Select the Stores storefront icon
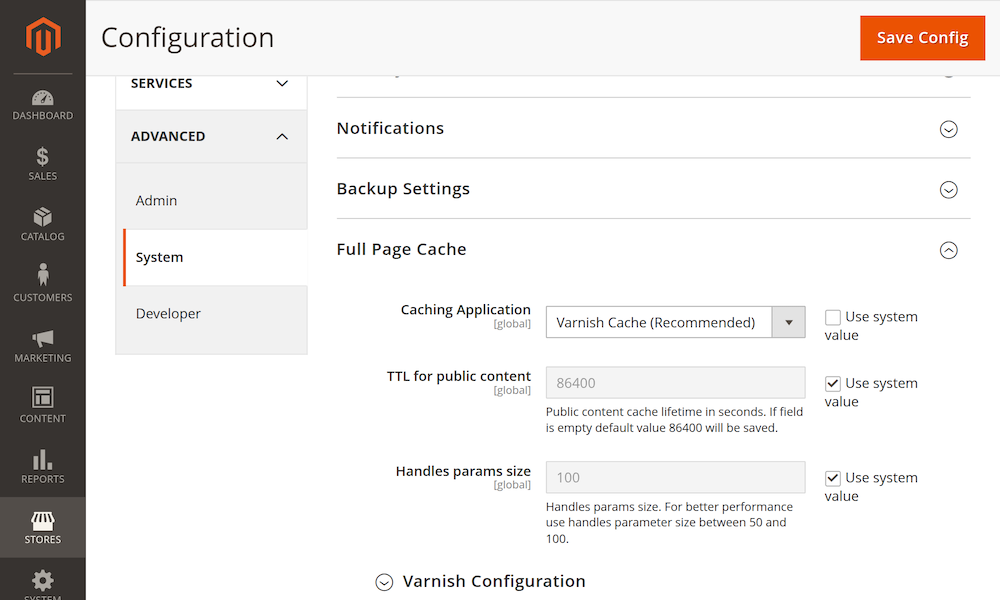Viewport: 1000px width, 600px height. tap(43, 527)
